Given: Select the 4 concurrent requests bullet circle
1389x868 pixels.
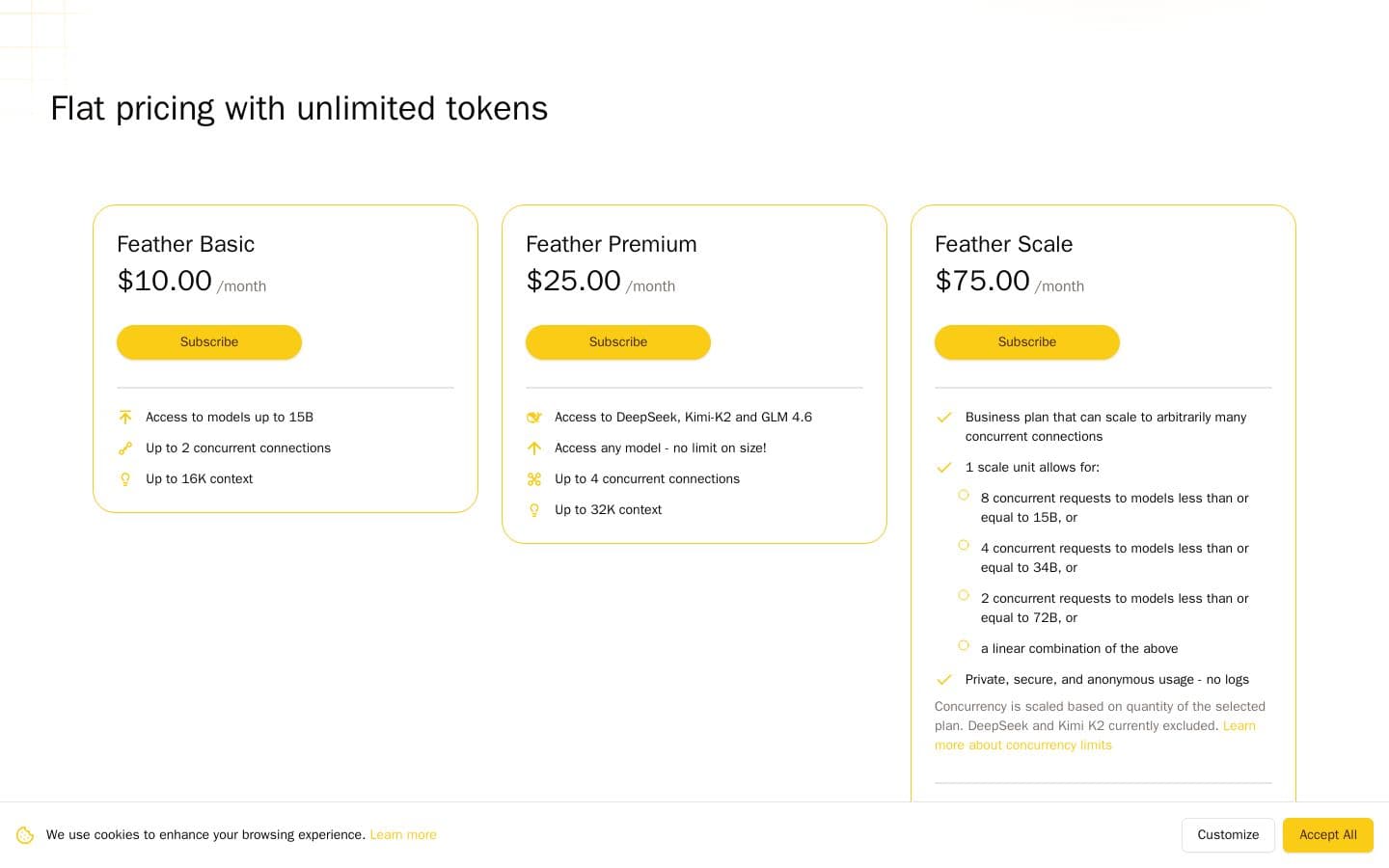Looking at the screenshot, I should (964, 545).
